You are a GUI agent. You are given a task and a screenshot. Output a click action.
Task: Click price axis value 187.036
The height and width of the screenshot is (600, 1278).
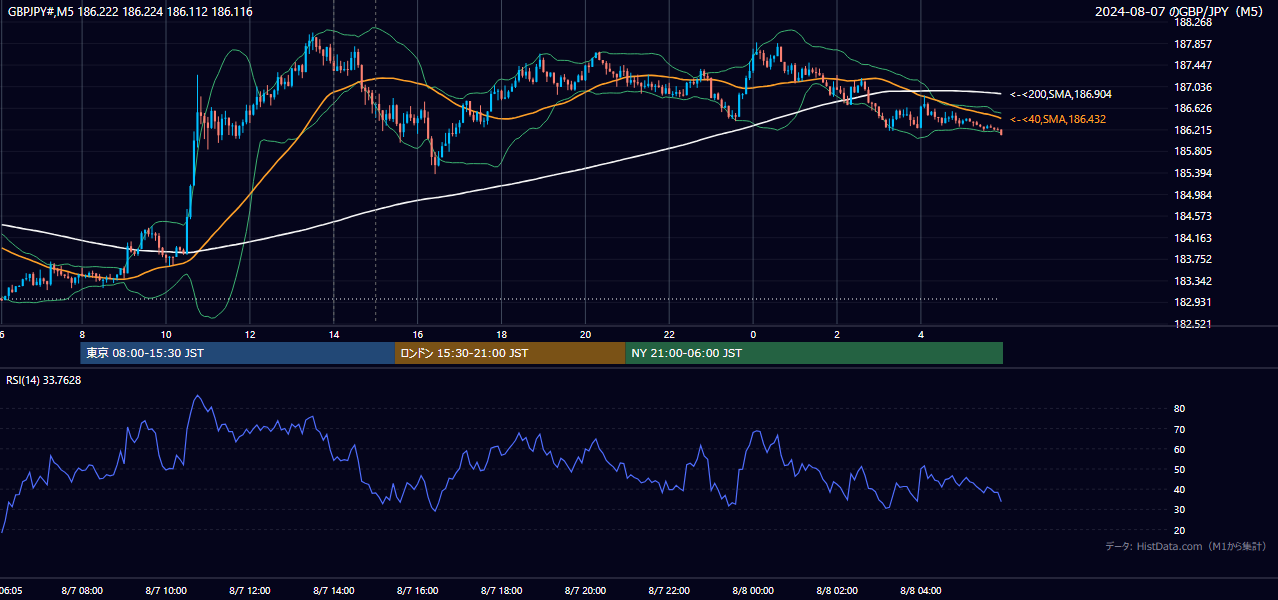click(1193, 87)
